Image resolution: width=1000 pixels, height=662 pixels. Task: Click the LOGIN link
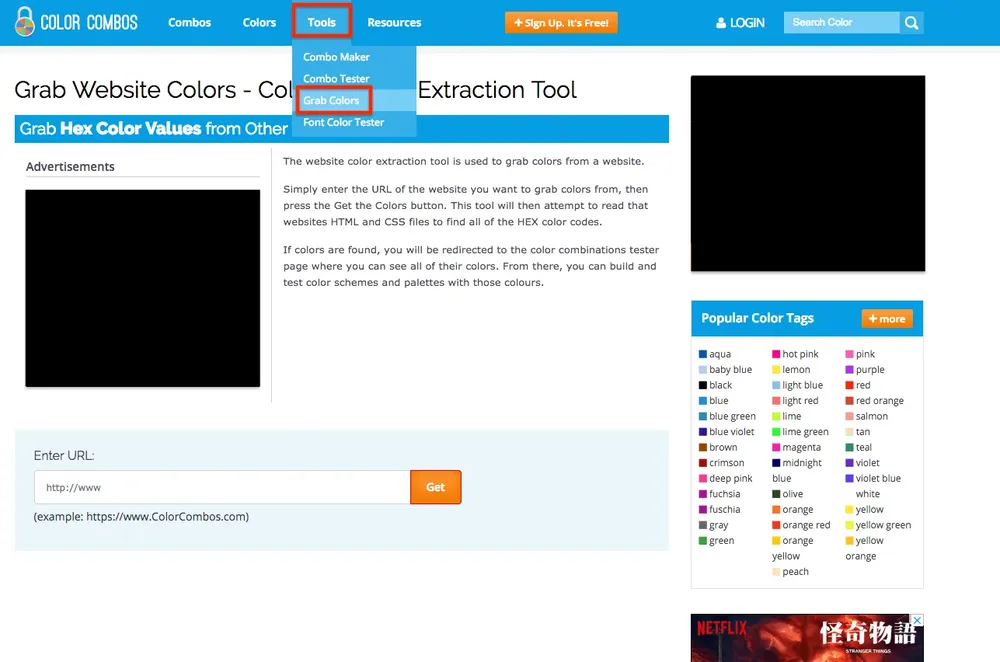pos(747,23)
